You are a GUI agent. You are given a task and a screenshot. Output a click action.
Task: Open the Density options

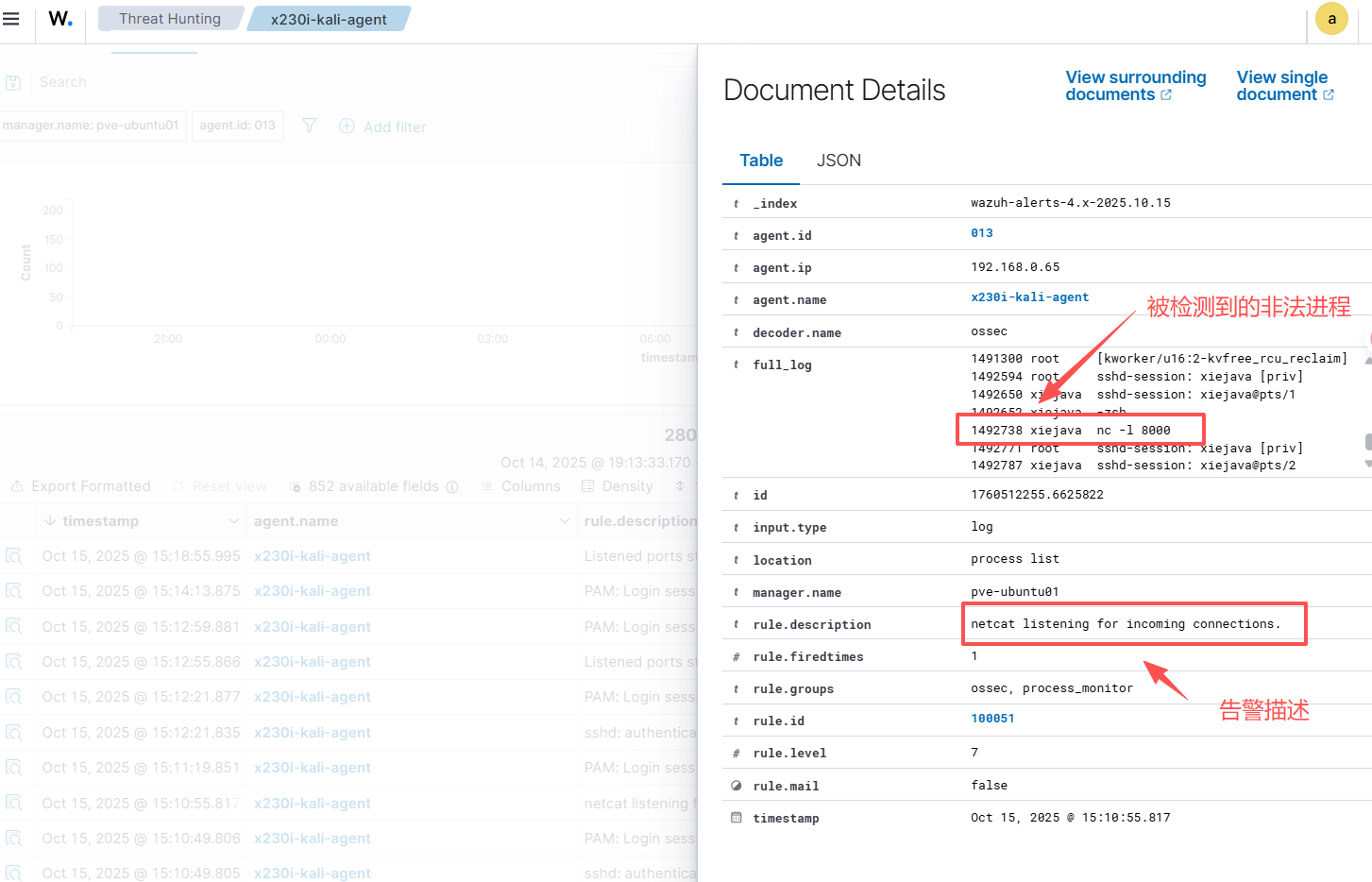[x=618, y=486]
